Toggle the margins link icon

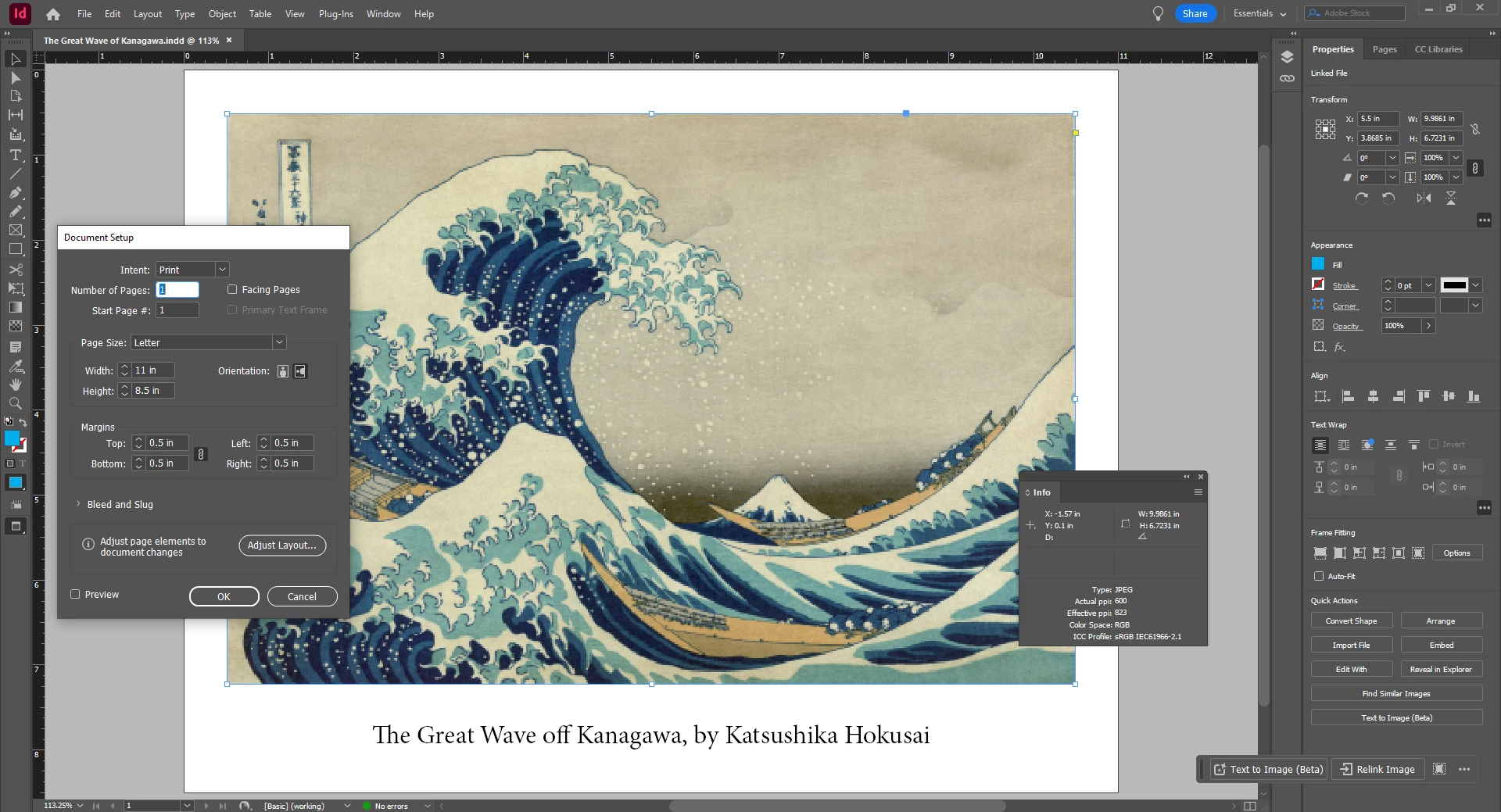(201, 454)
